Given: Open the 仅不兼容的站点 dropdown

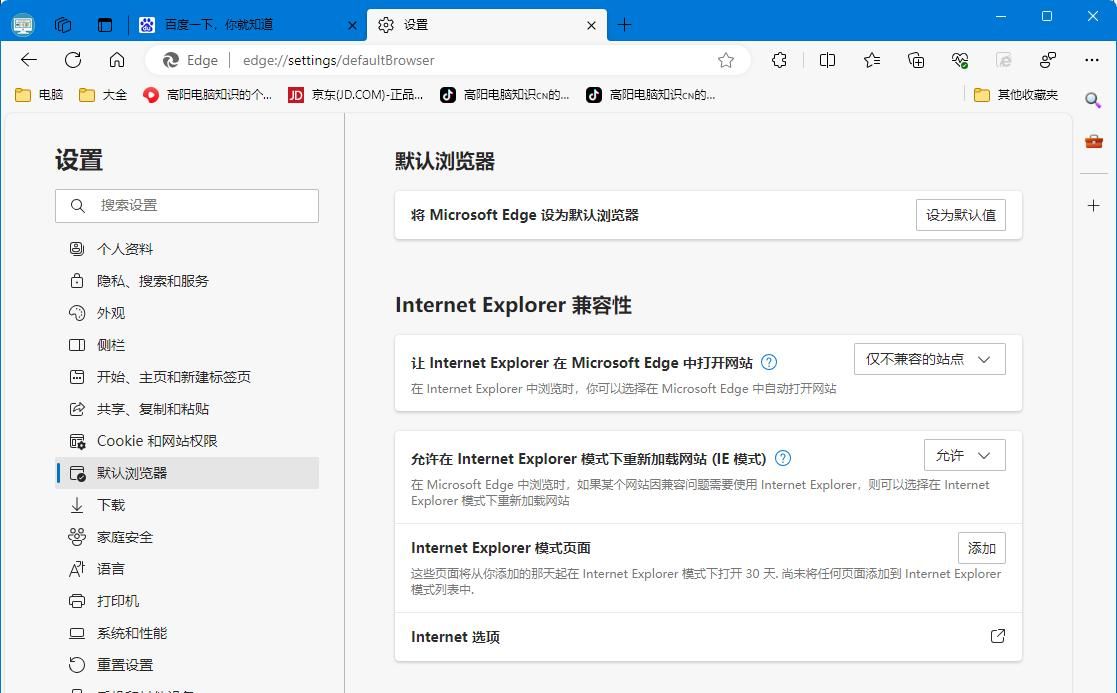Looking at the screenshot, I should pos(928,359).
